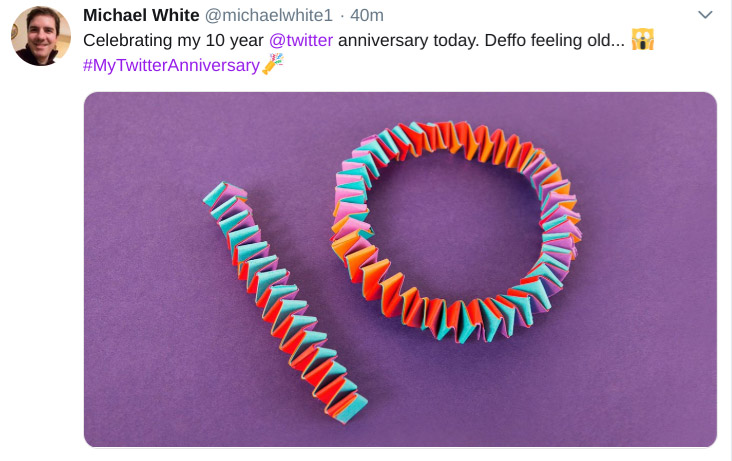Click Michael White's profile avatar
Viewport: 732px width, 461px height.
pyautogui.click(x=40, y=36)
